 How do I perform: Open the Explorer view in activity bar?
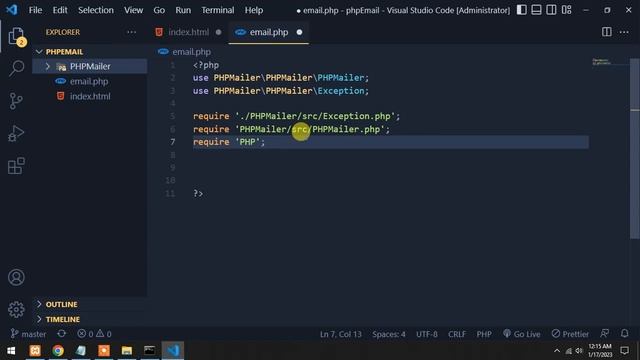(x=16, y=37)
